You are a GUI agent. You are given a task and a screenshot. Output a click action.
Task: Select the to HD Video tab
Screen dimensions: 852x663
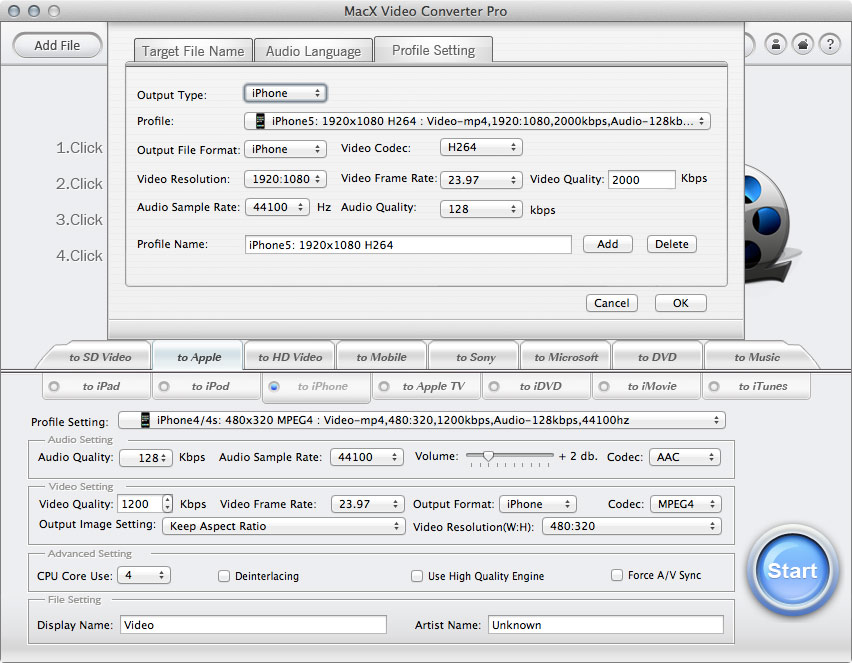pyautogui.click(x=290, y=357)
